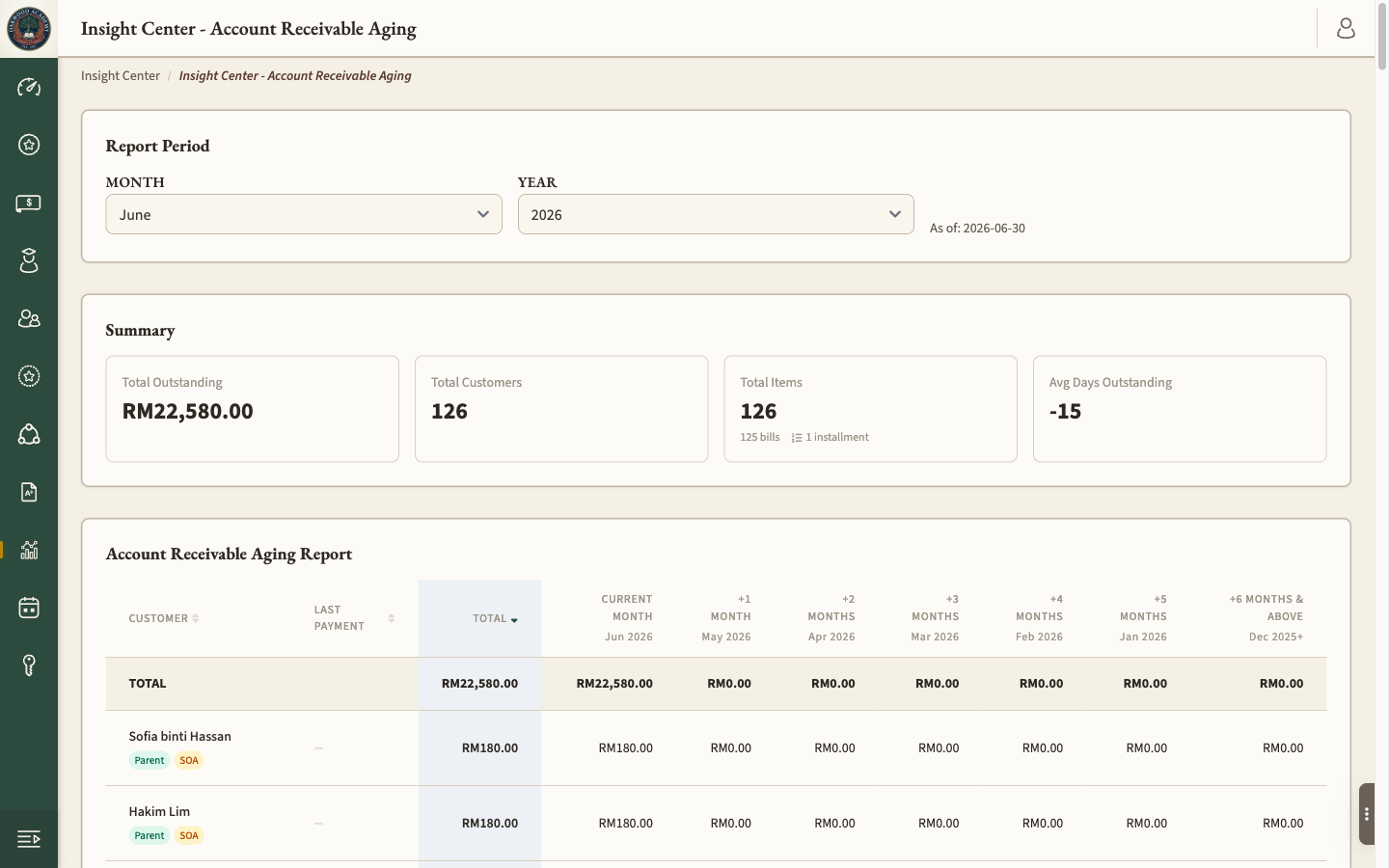This screenshot has height=868, width=1389.
Task: Open customer Hakim Lim
Action: click(x=159, y=811)
